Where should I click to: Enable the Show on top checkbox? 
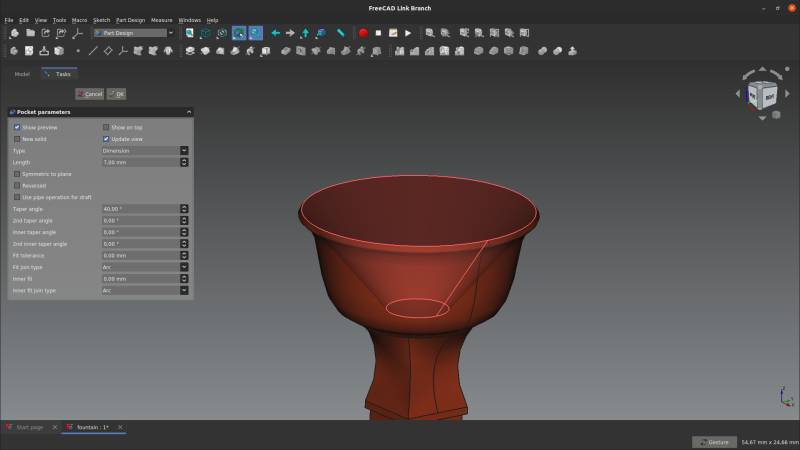(x=106, y=127)
